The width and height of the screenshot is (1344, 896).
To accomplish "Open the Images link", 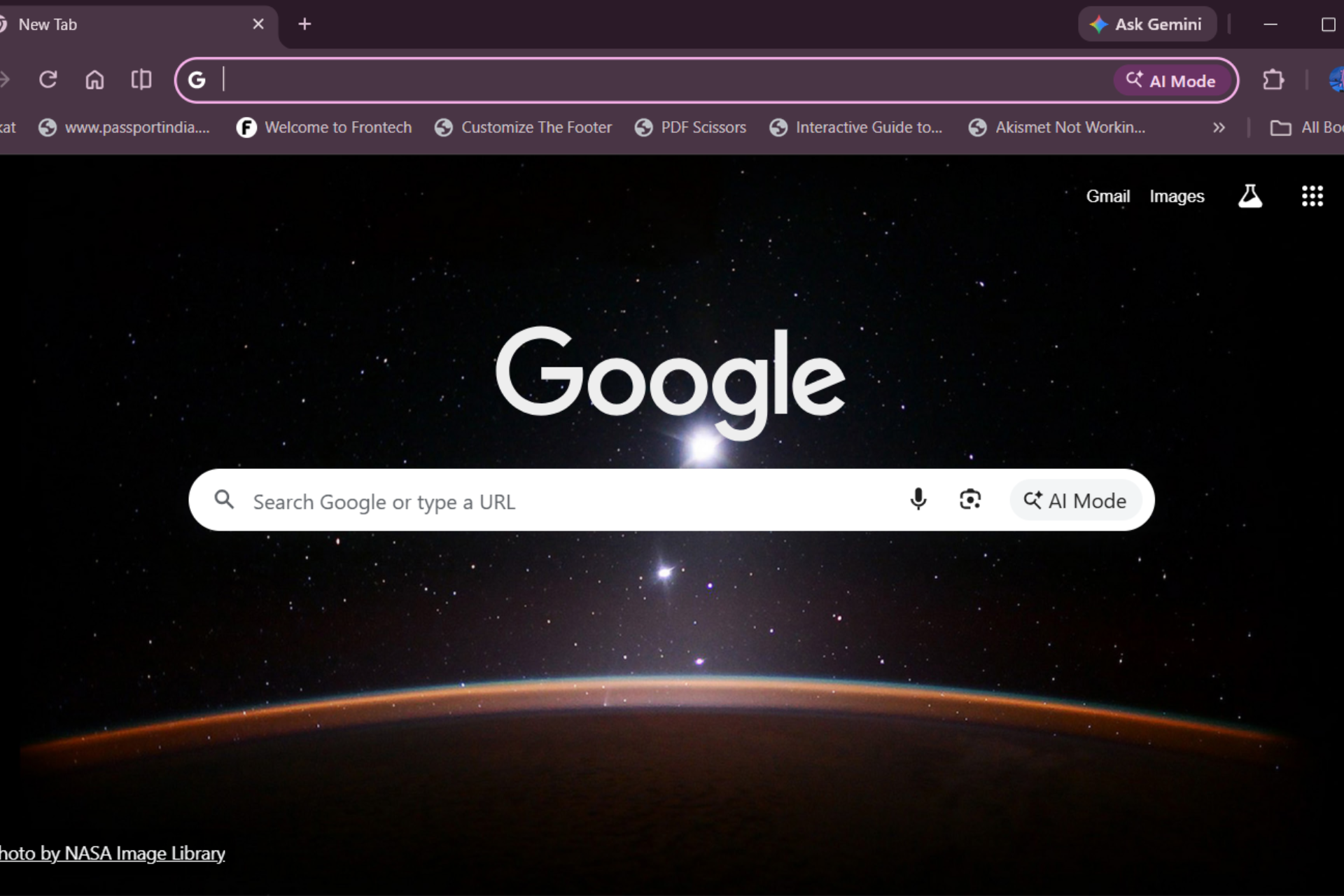I will tap(1177, 197).
